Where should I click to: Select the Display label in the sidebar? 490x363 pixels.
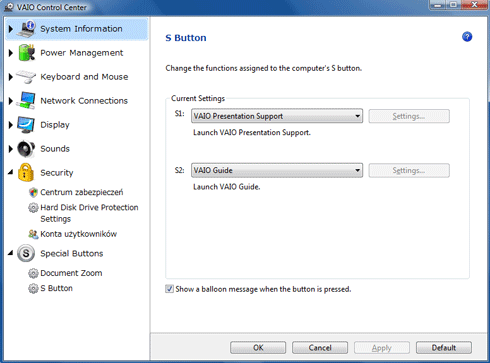click(55, 125)
